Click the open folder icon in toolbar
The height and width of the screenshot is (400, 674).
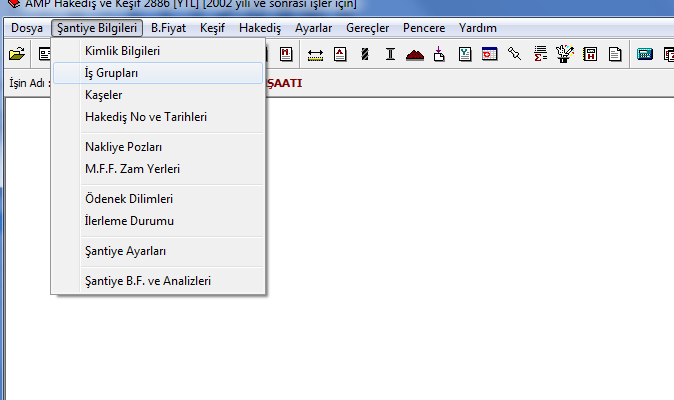point(17,54)
